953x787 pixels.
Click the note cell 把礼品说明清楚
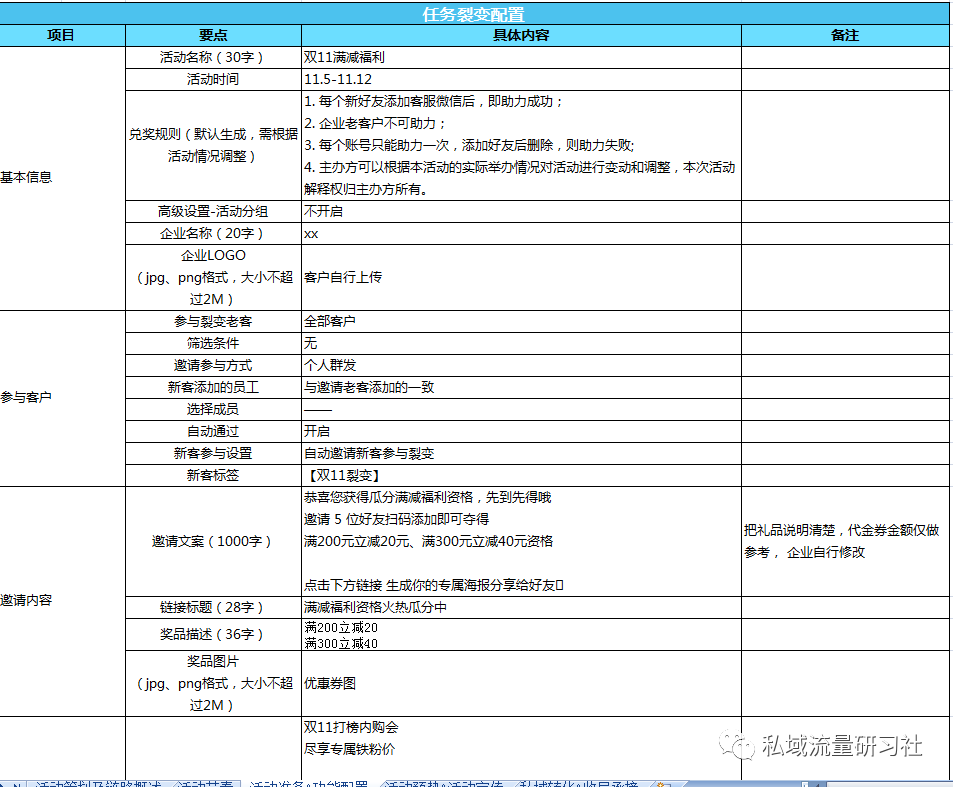tap(845, 541)
